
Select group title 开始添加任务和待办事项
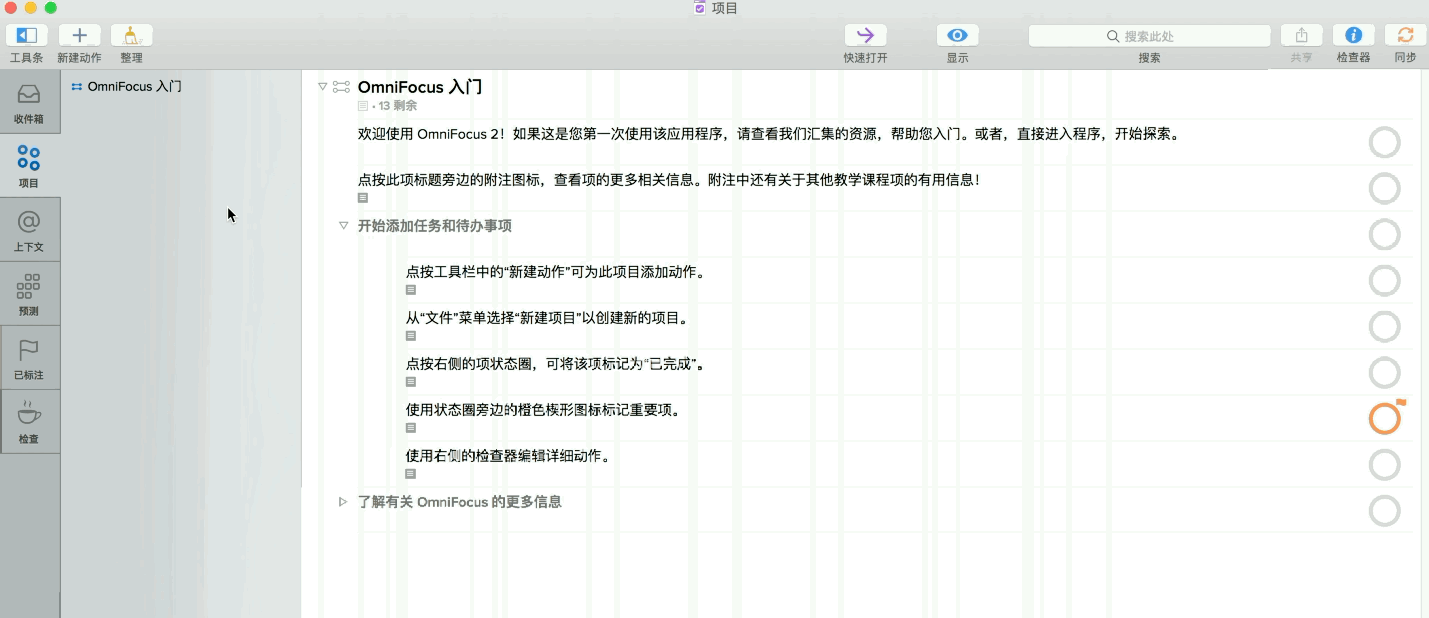coord(435,226)
